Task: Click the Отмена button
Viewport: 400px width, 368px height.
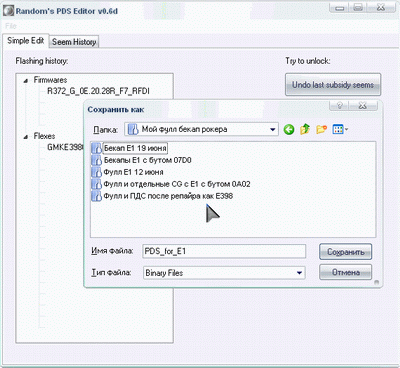Action: [x=345, y=273]
